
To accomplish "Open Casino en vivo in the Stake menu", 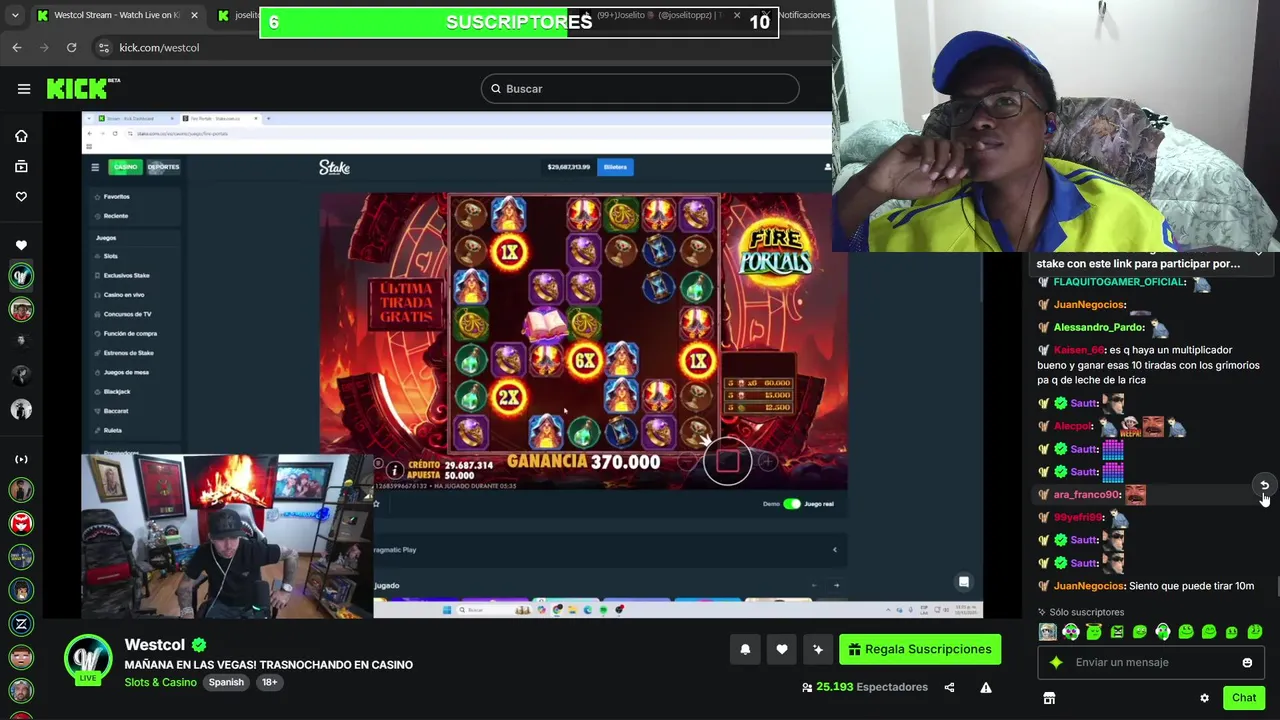I will 124,295.
